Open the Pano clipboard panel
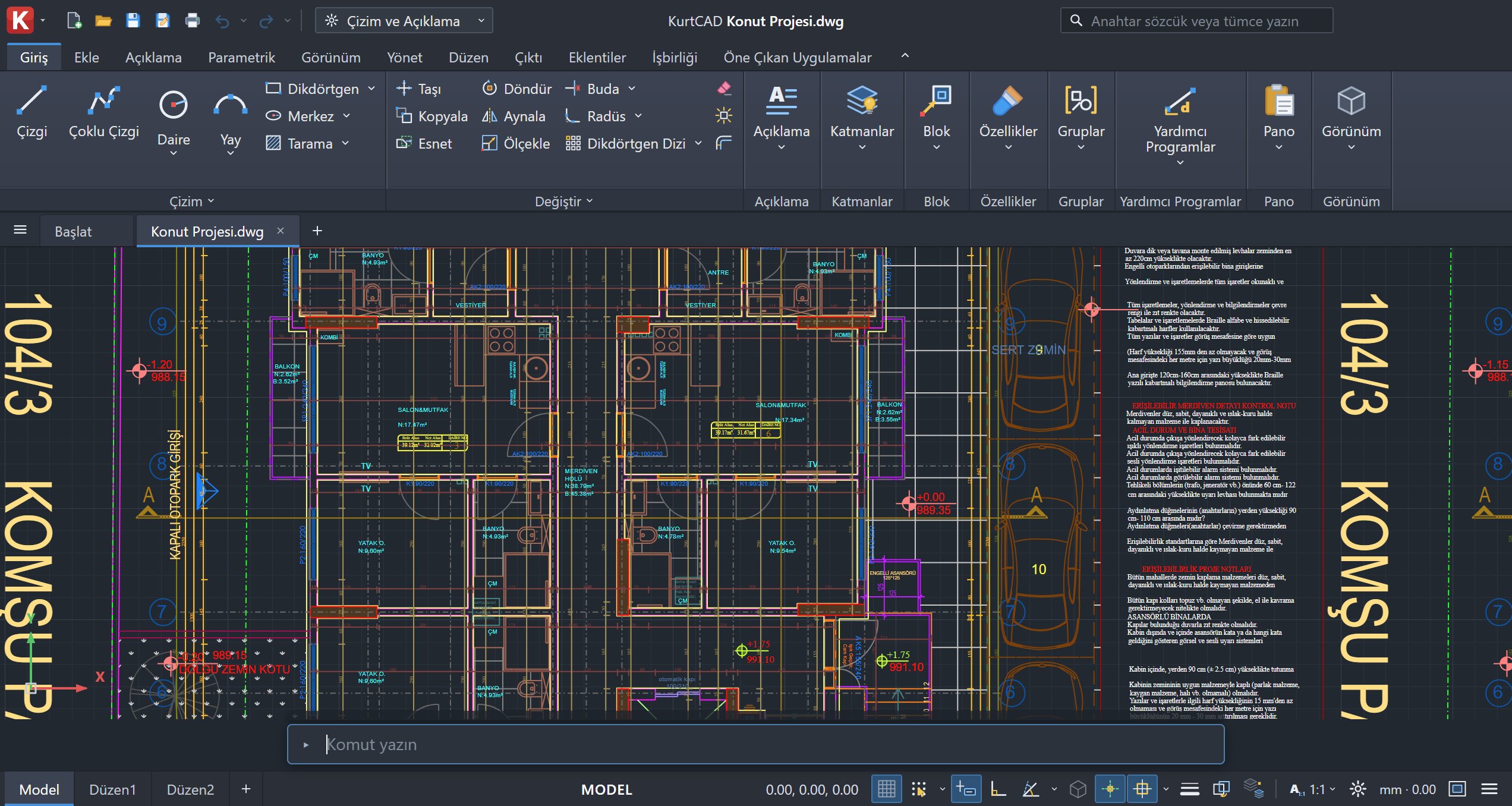Screen dimensions: 1512x806 coord(1278,118)
